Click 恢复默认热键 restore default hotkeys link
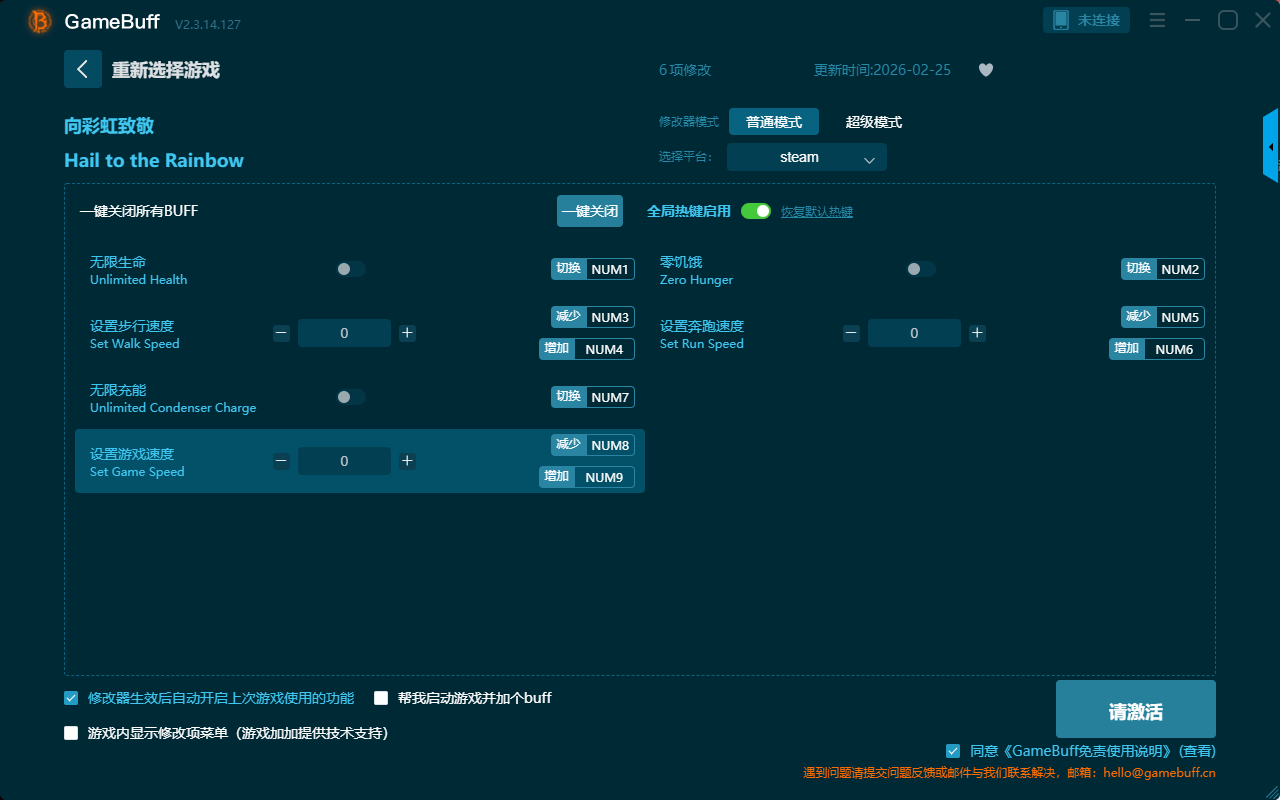The width and height of the screenshot is (1280, 800). 816,212
